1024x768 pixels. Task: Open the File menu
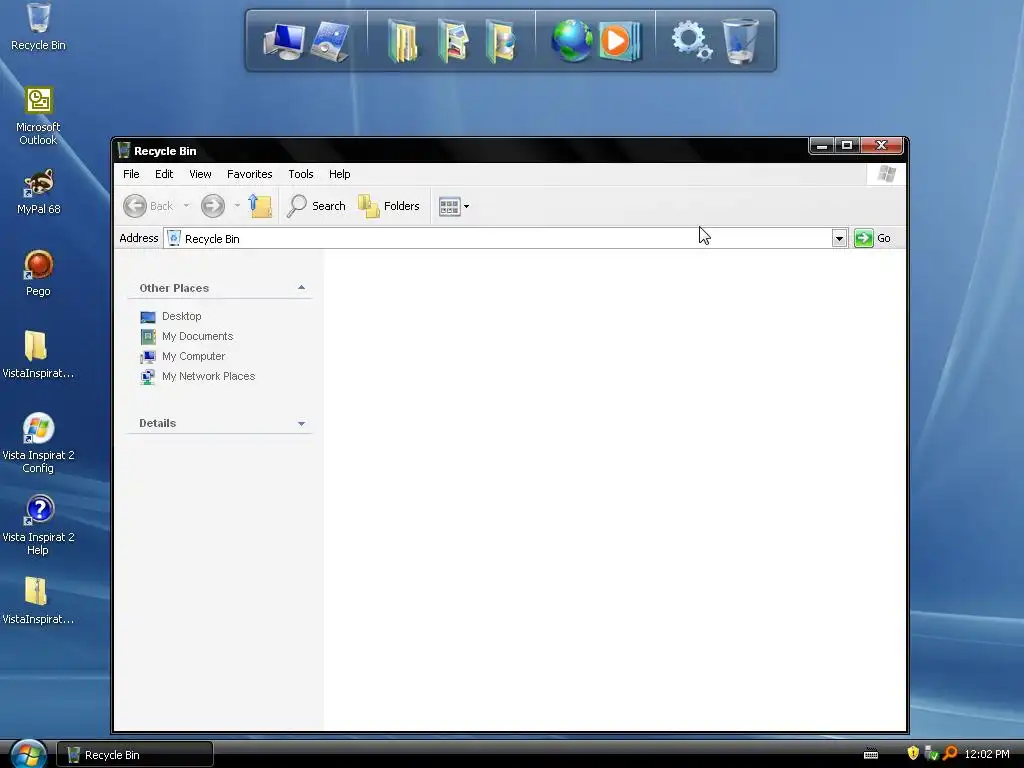click(131, 174)
